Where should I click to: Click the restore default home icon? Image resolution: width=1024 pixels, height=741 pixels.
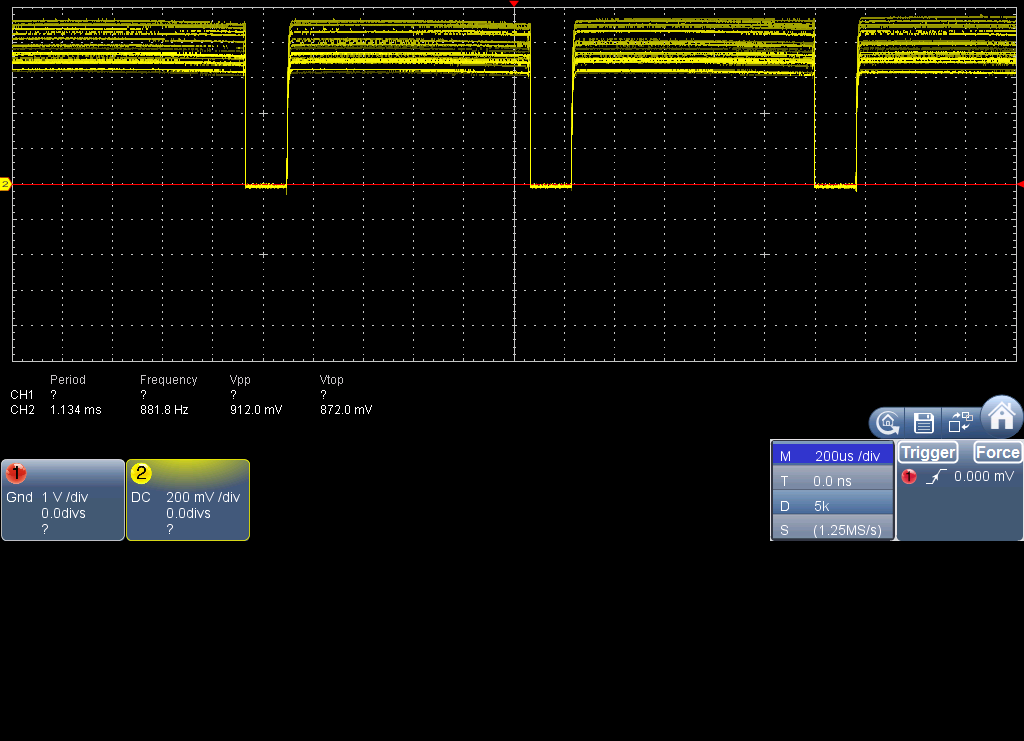(x=886, y=422)
